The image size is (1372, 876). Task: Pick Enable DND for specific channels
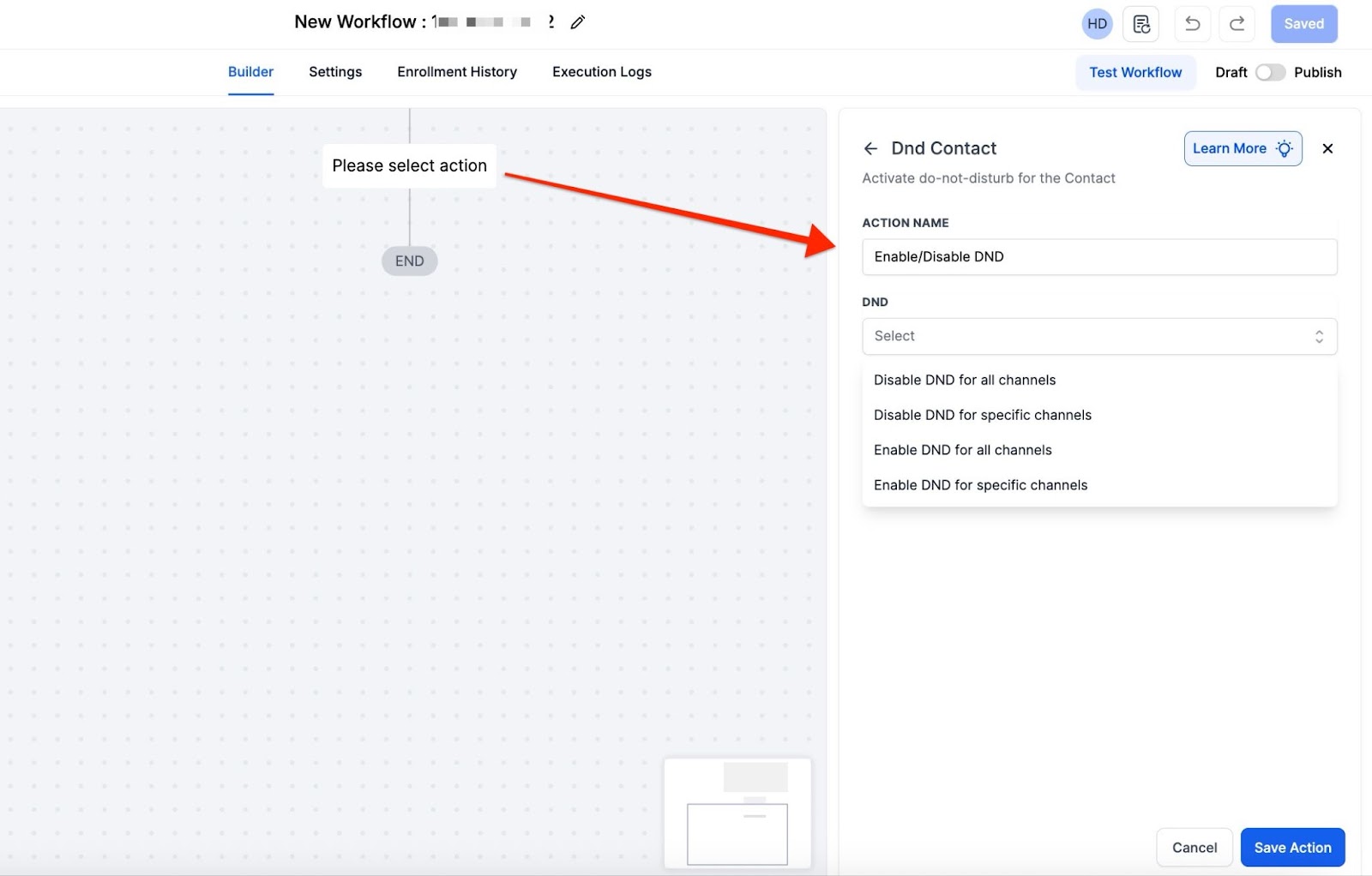click(x=980, y=485)
